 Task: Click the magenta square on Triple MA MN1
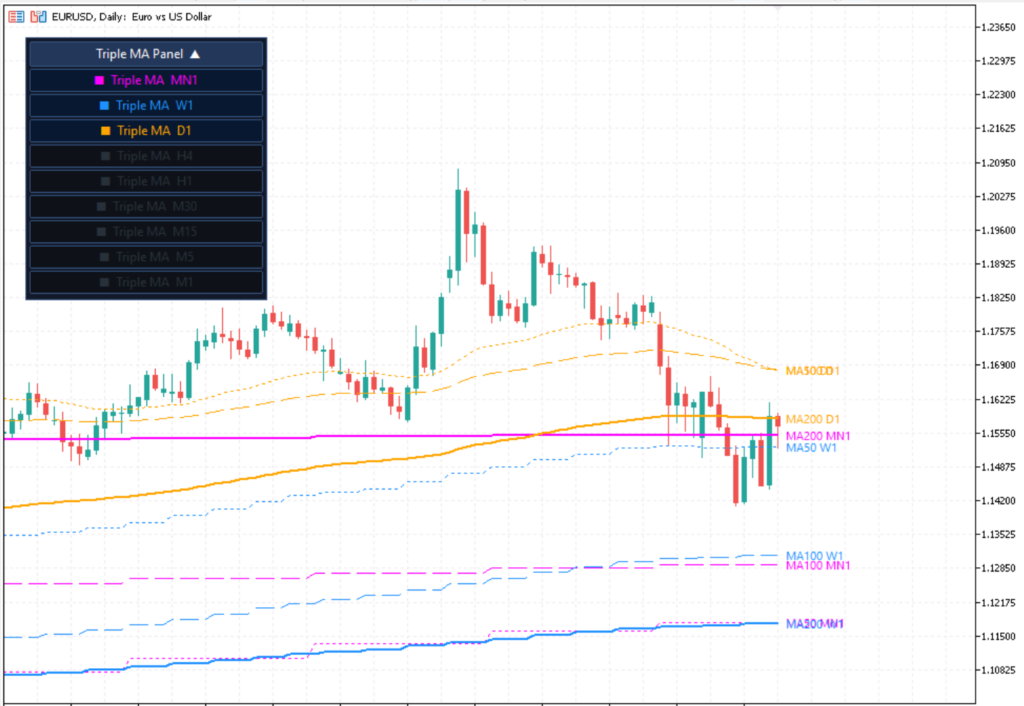coord(102,80)
